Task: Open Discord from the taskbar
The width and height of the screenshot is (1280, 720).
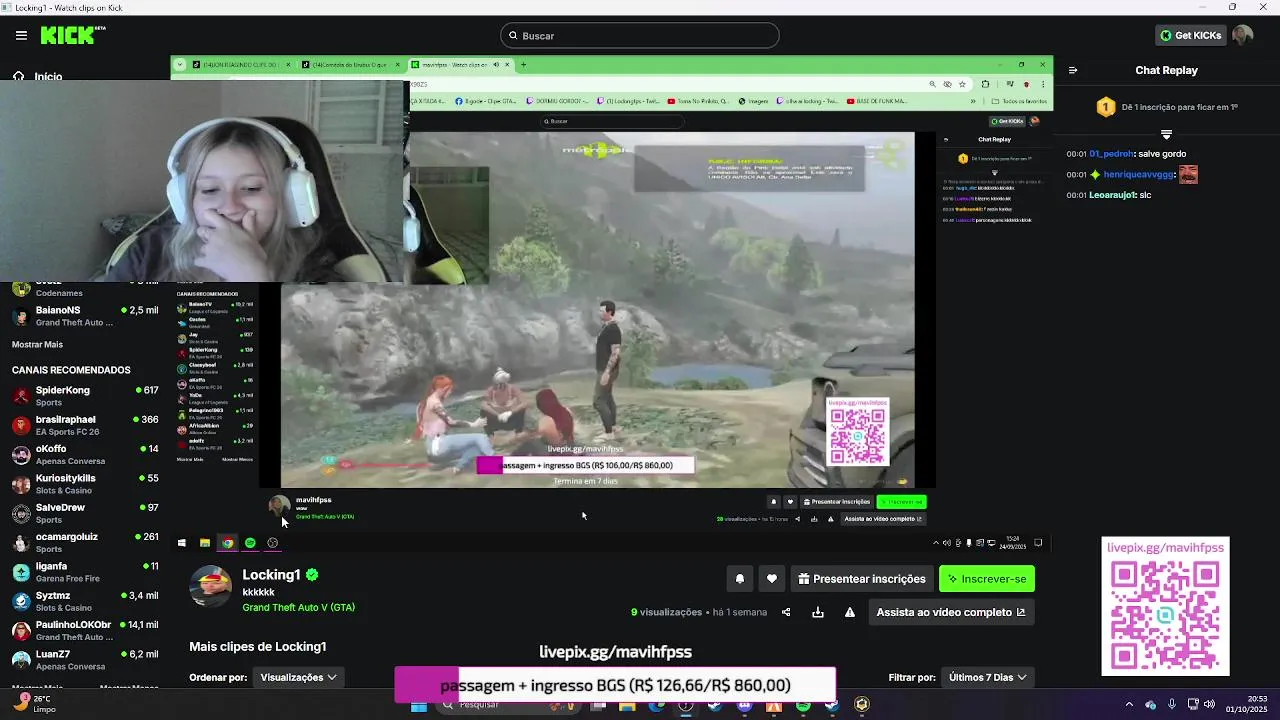Action: pos(744,706)
